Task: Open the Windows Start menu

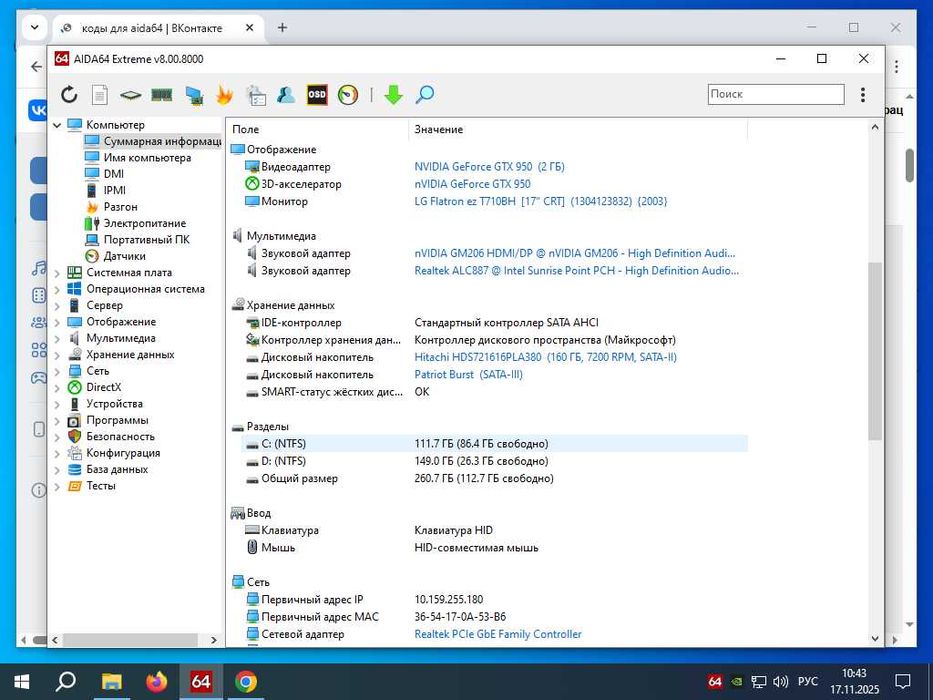Action: point(21,682)
